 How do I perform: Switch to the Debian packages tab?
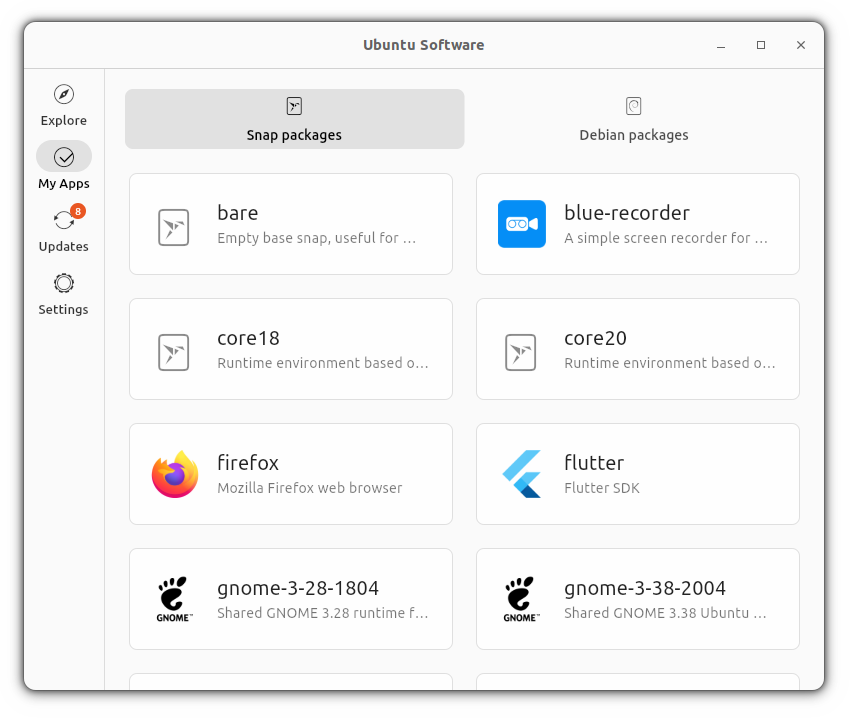pyautogui.click(x=634, y=120)
